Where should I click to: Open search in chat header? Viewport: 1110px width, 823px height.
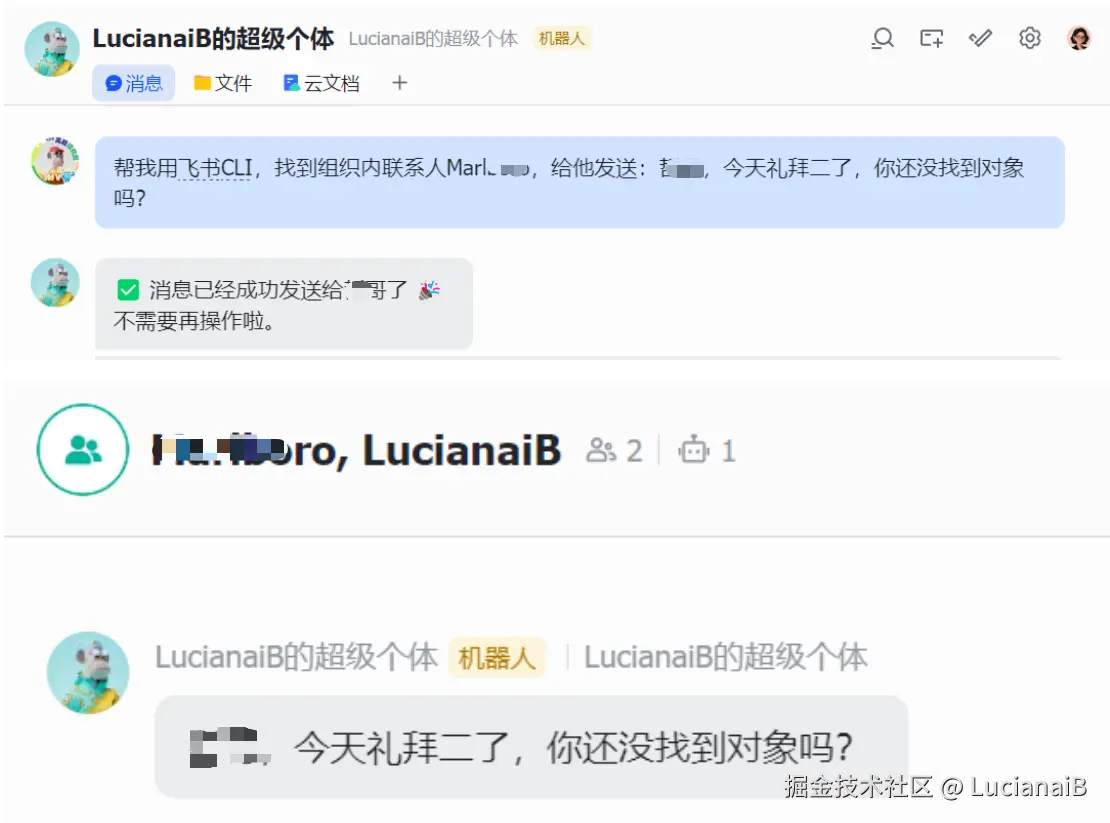882,38
